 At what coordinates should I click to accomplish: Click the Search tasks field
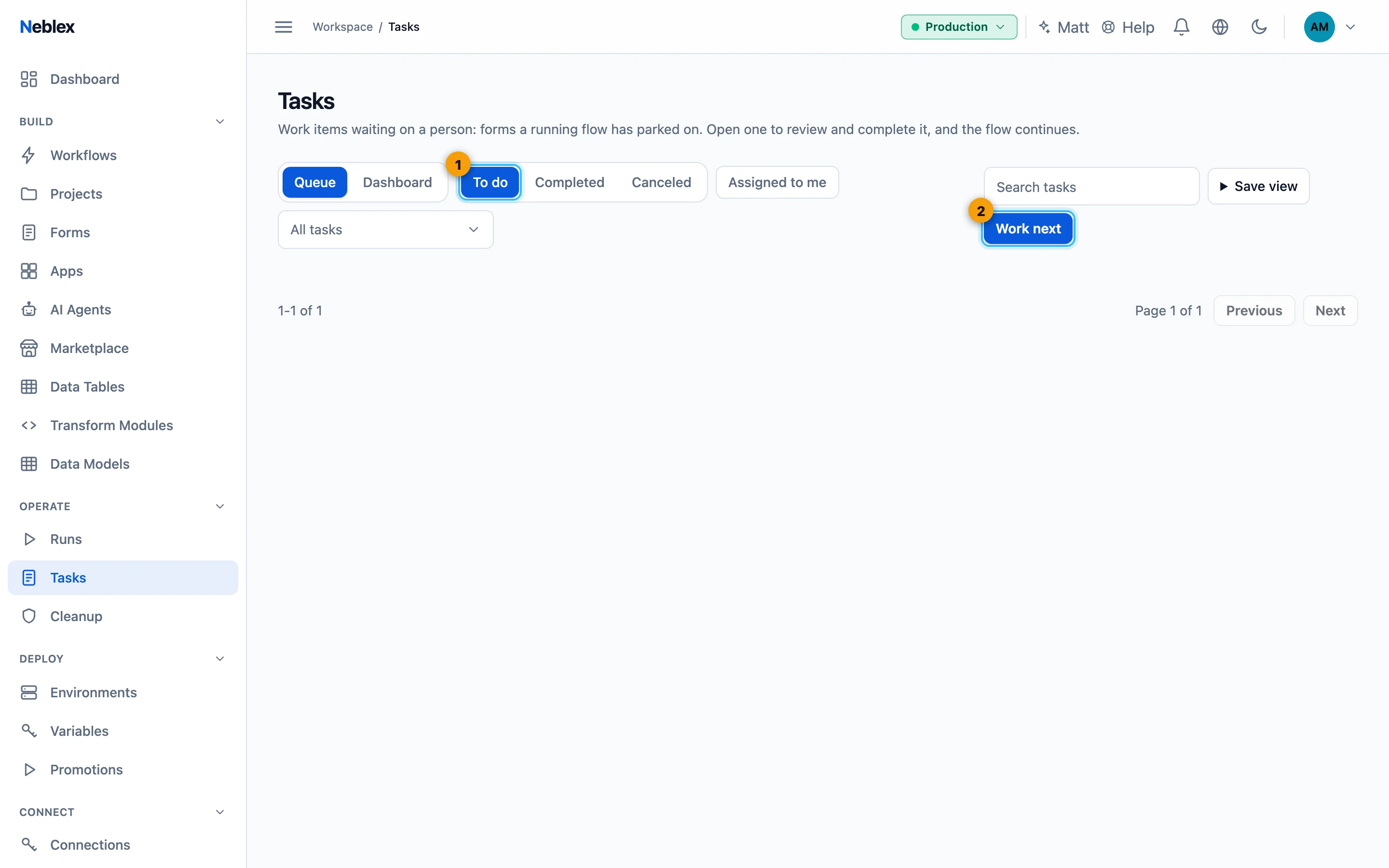[x=1092, y=187]
